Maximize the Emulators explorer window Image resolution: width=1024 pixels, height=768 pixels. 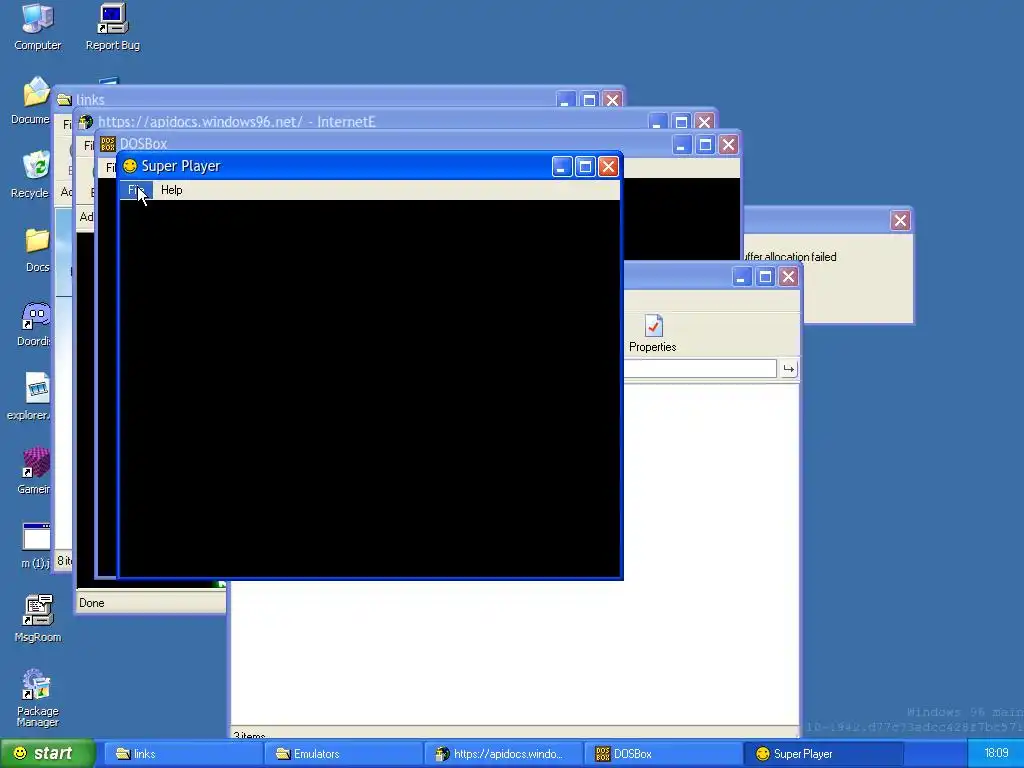click(x=765, y=277)
